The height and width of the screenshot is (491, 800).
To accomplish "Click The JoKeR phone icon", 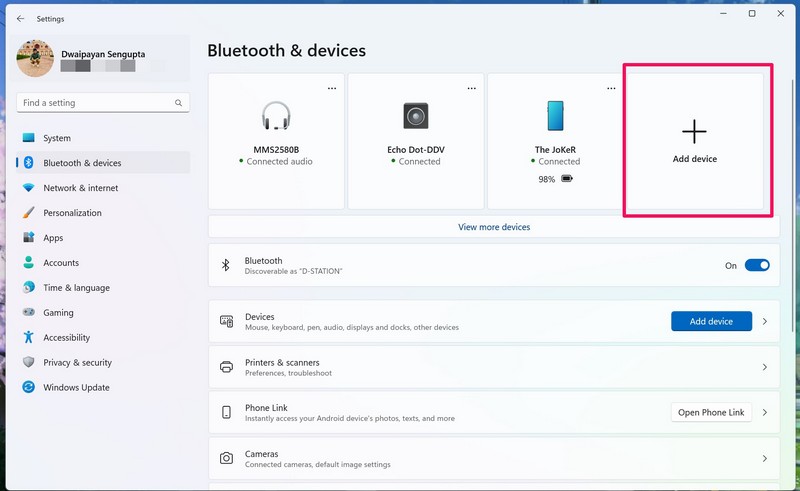I will pos(555,116).
